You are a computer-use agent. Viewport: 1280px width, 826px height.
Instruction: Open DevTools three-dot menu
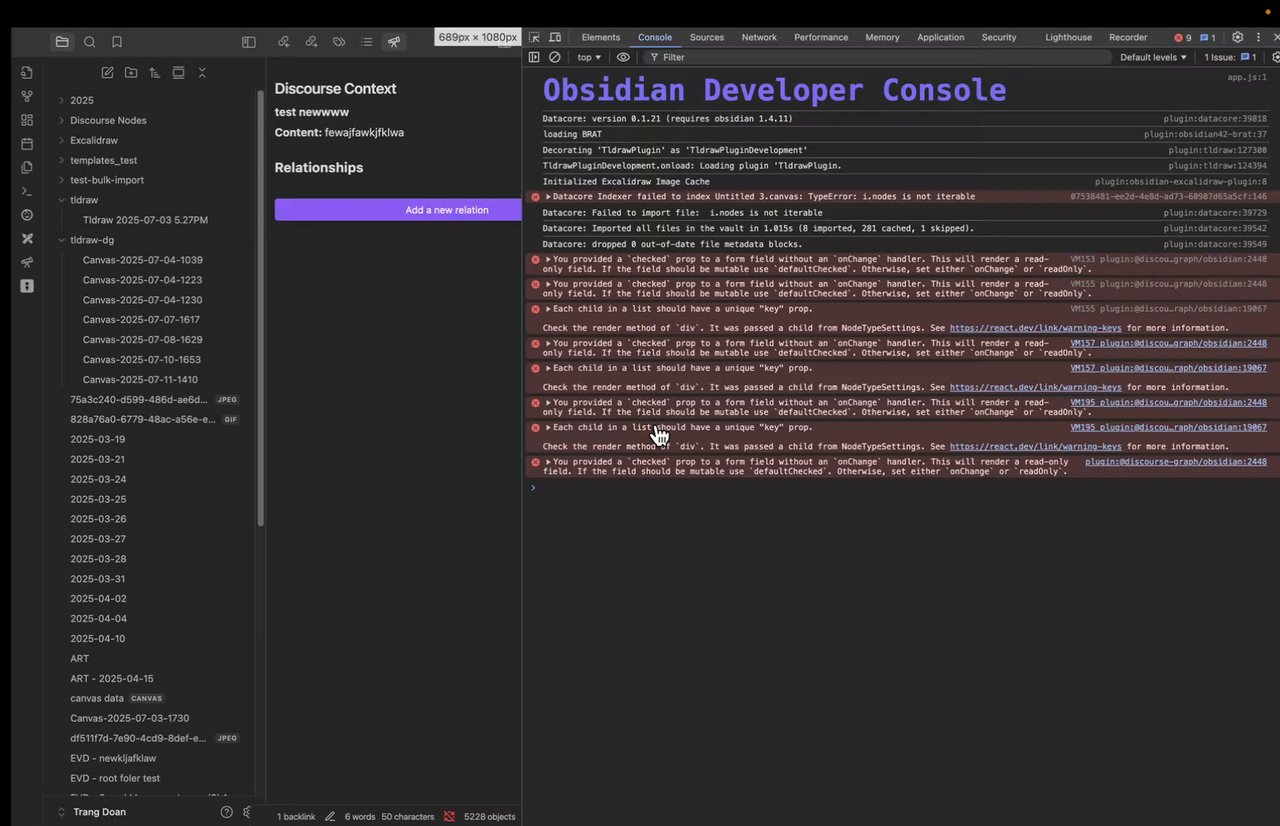pos(1258,37)
